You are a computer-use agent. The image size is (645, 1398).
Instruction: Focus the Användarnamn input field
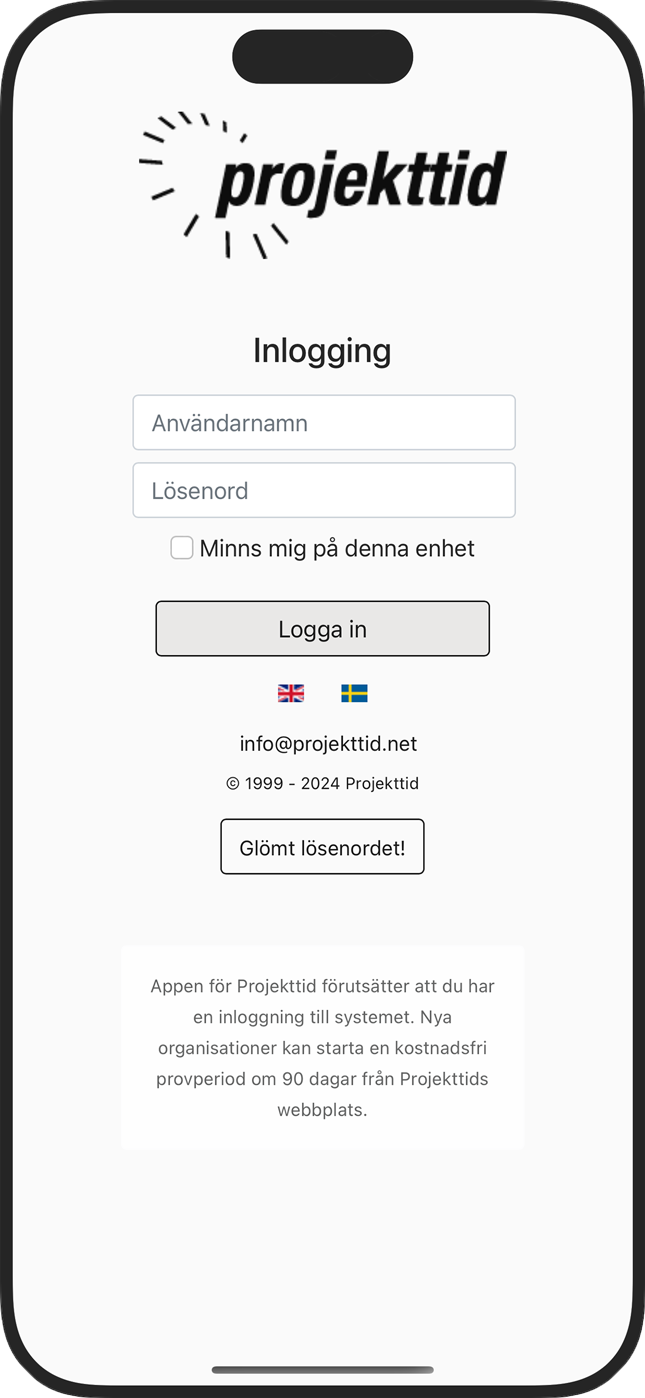tap(324, 423)
